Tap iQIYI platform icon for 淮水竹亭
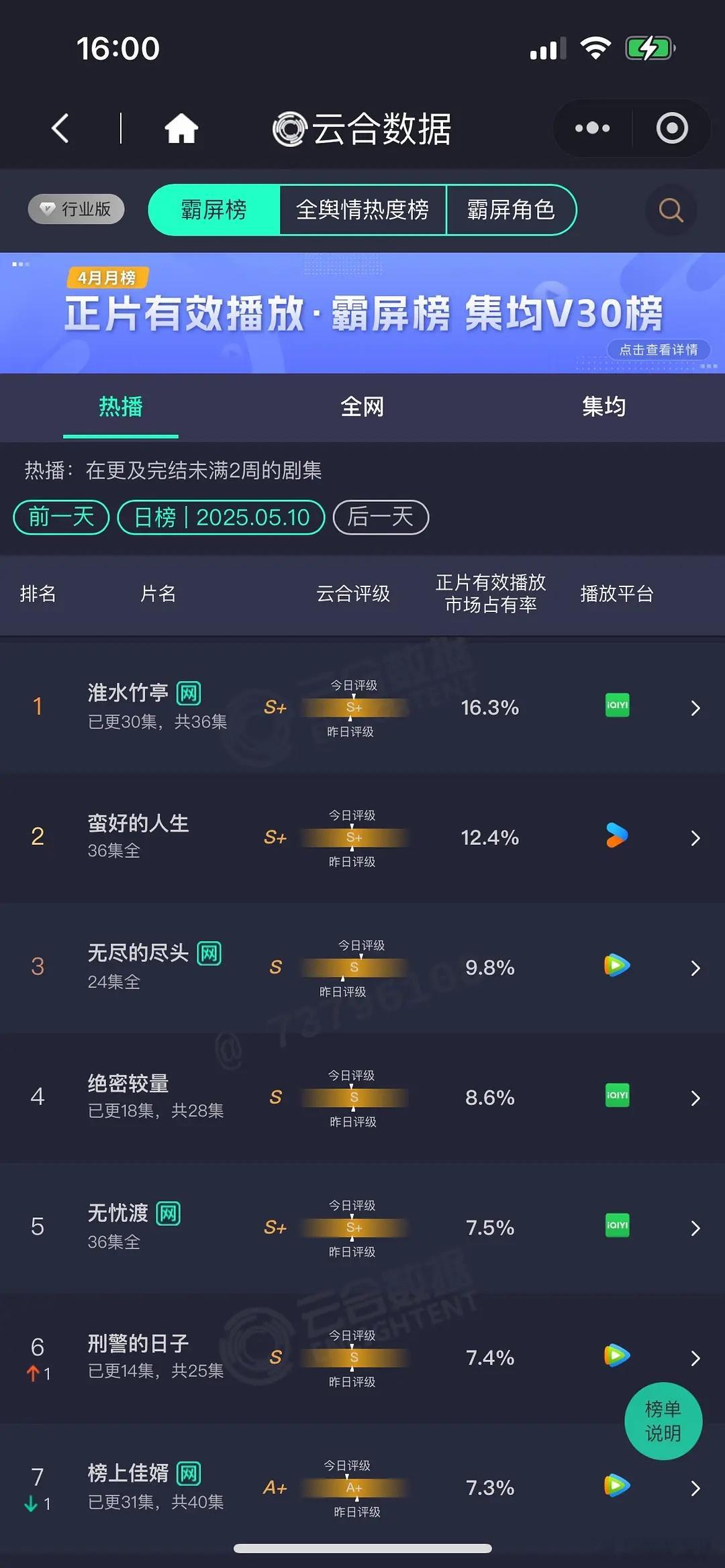Image resolution: width=725 pixels, height=1568 pixels. pyautogui.click(x=617, y=705)
